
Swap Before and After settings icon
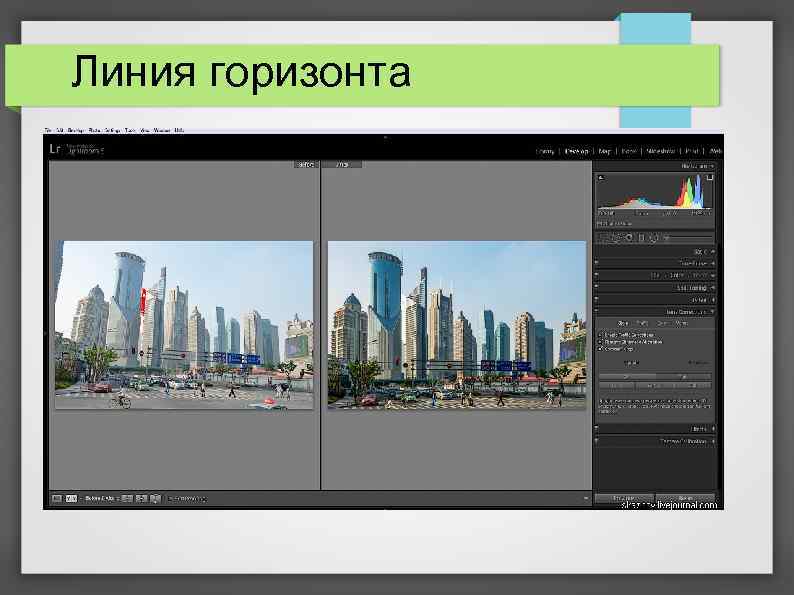pos(155,499)
